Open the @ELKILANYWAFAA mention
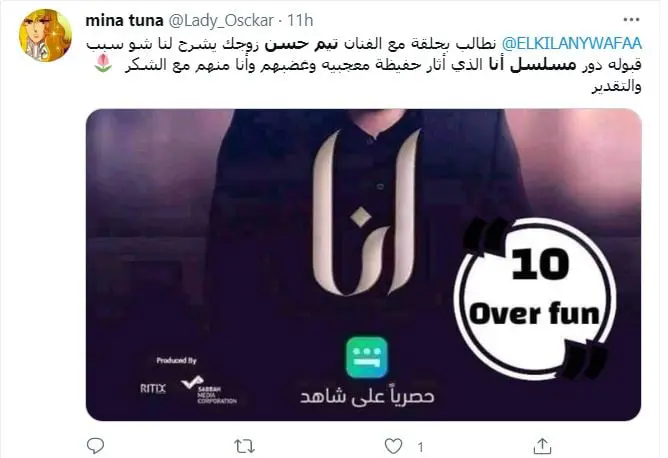The image size is (668, 458). point(572,43)
